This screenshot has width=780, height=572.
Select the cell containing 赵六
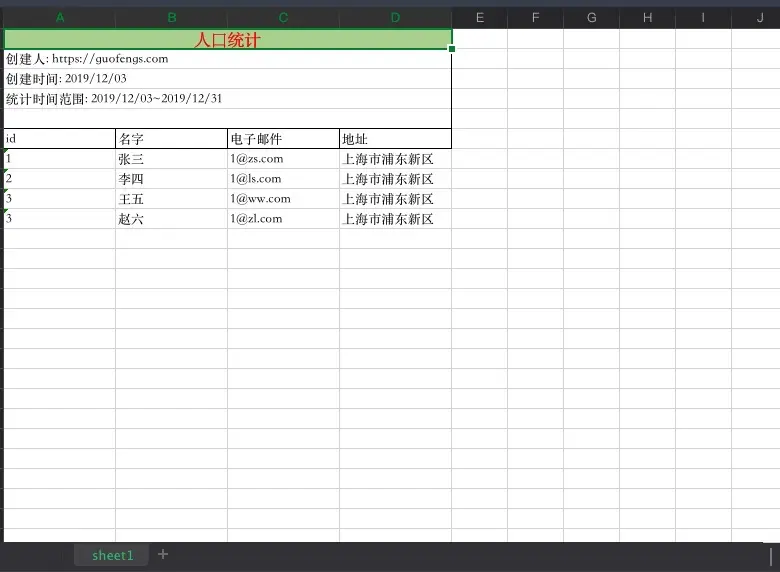pos(172,219)
